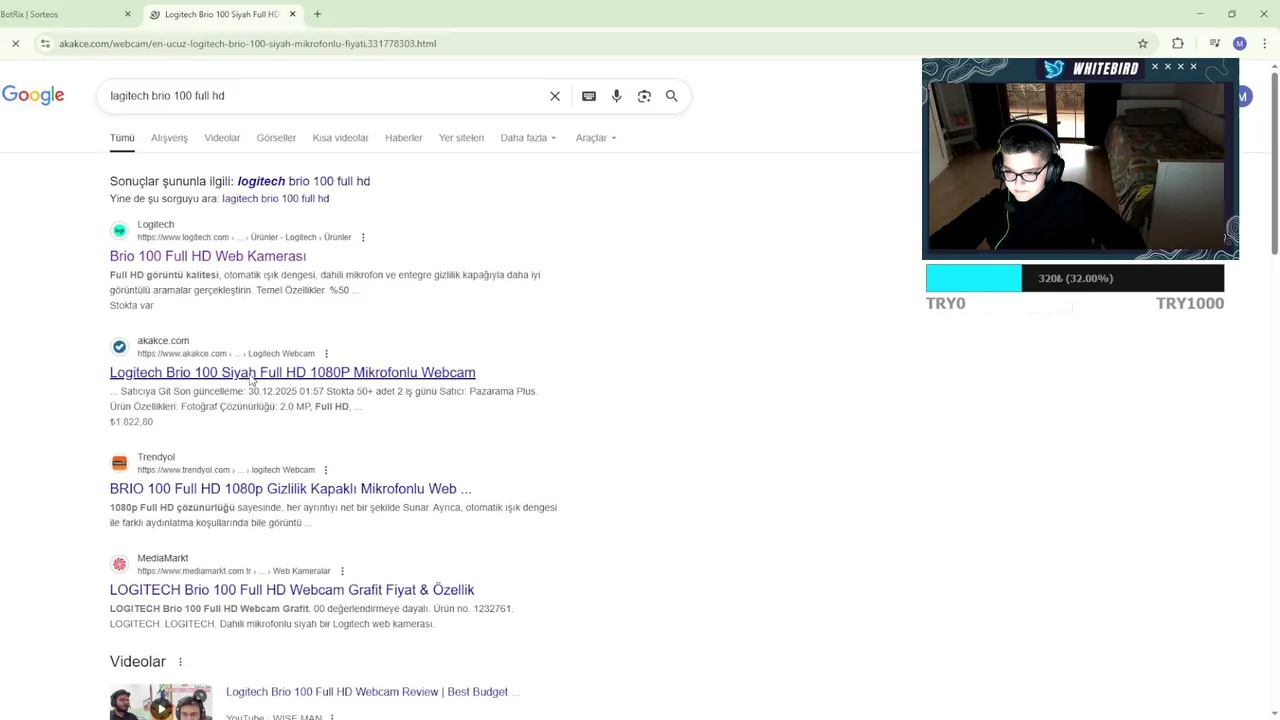Click the magnifier search button
The height and width of the screenshot is (720, 1280).
[672, 96]
